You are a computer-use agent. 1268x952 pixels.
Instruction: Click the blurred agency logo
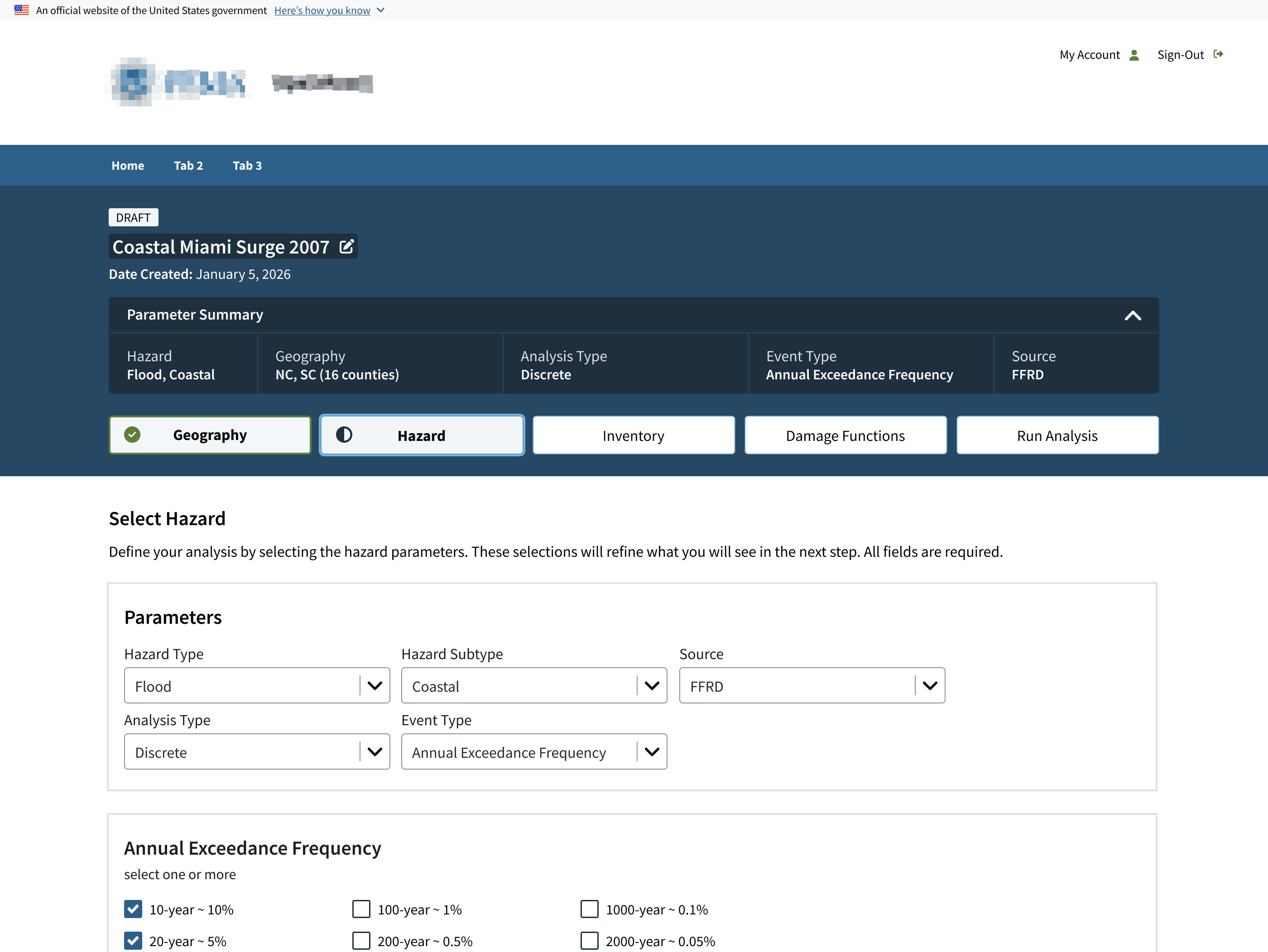pos(179,83)
